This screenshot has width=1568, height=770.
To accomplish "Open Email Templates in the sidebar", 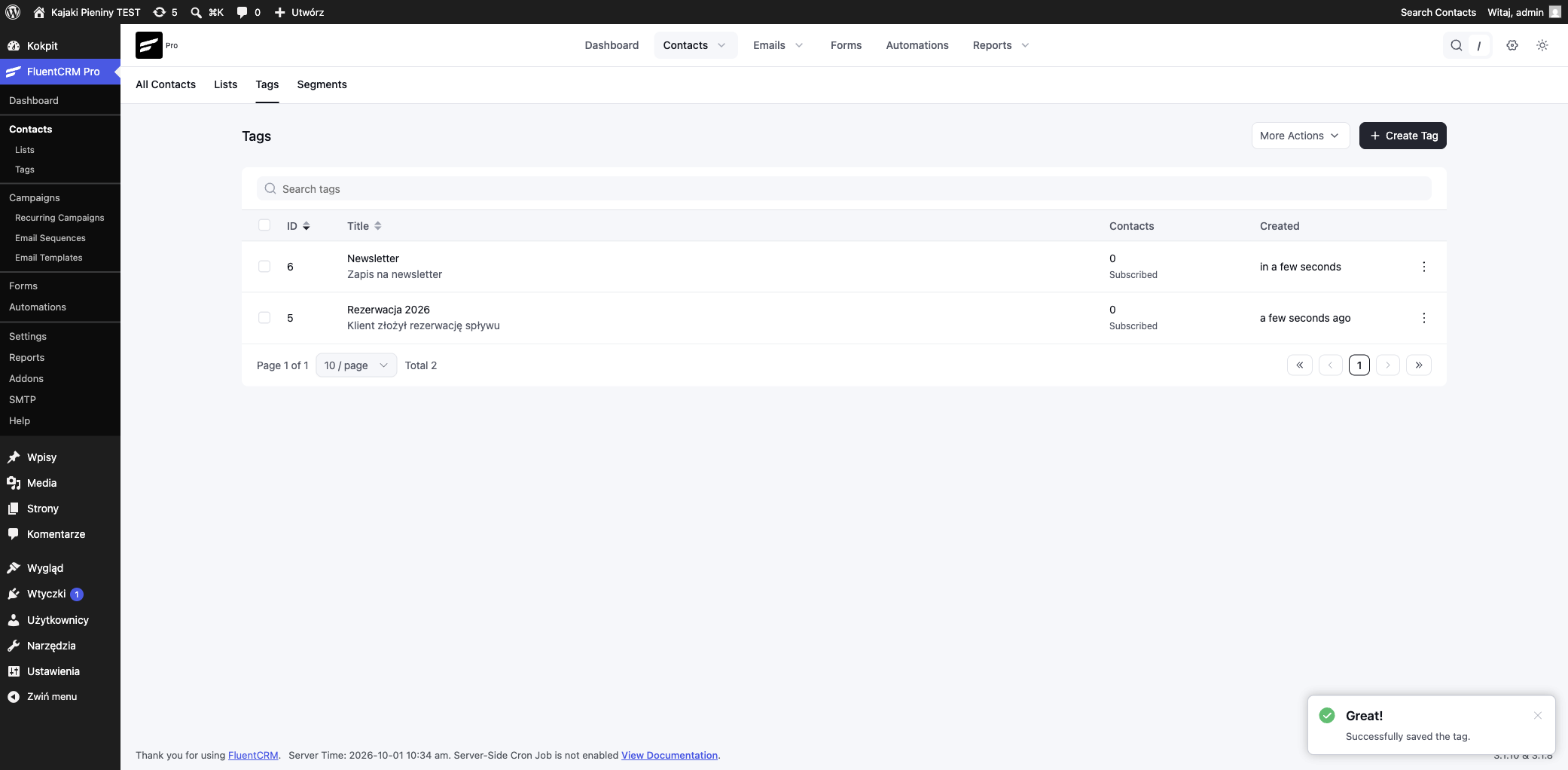I will [49, 258].
